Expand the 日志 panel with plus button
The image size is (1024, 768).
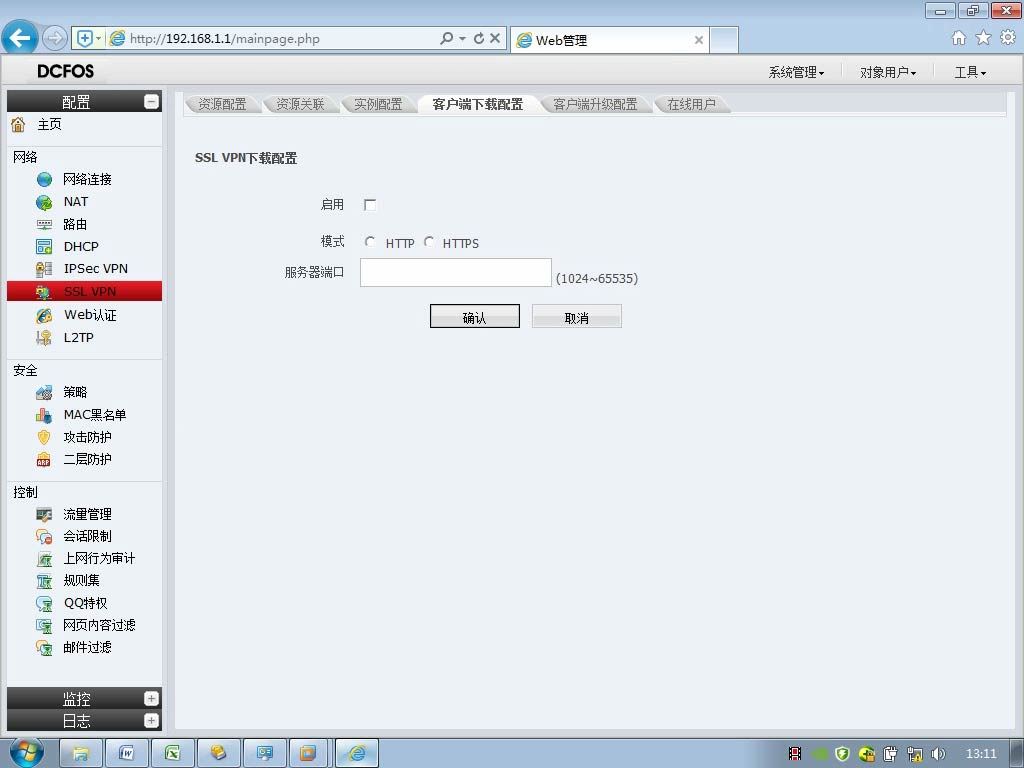coord(152,720)
